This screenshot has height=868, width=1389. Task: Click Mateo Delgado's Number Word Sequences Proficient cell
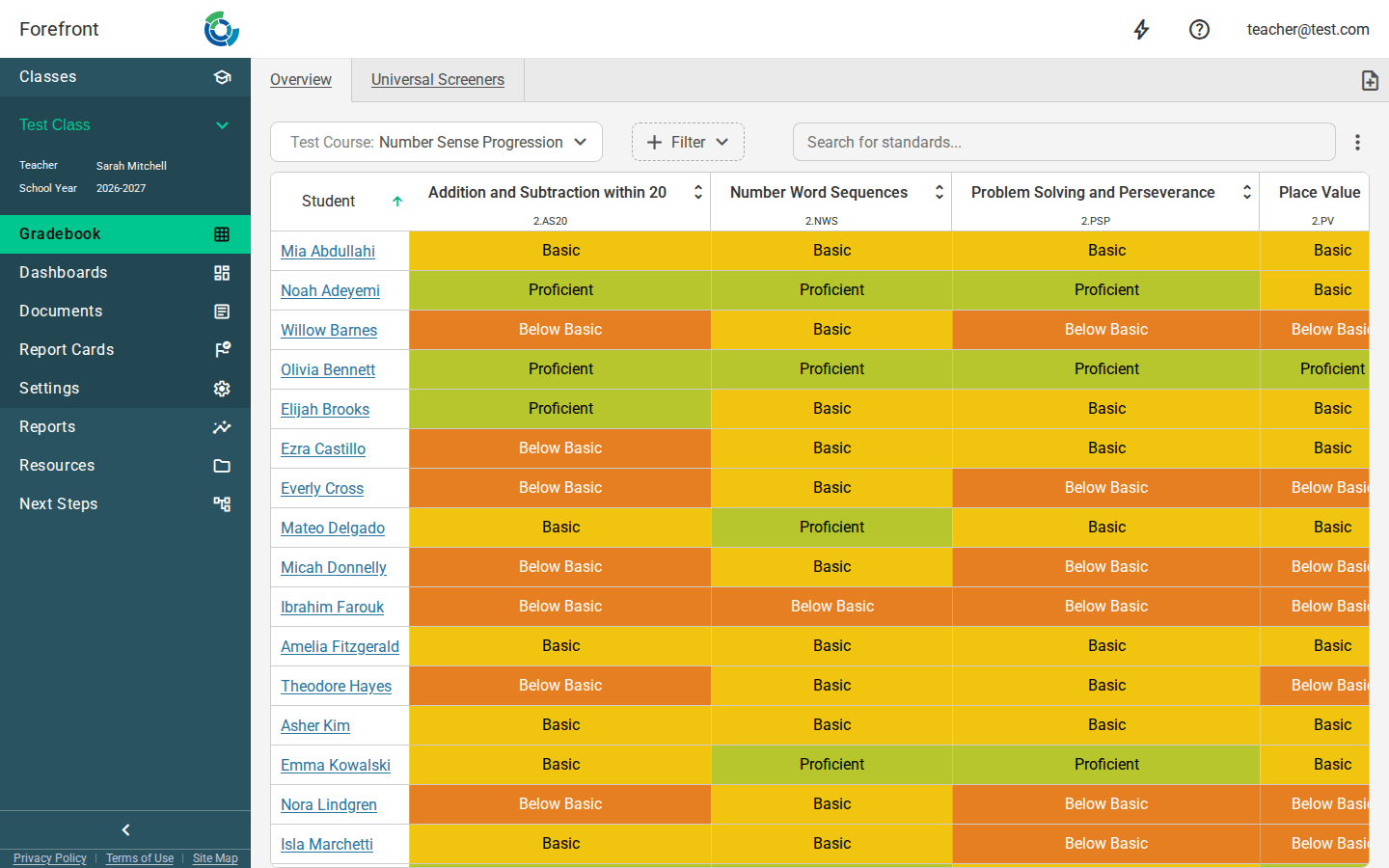[831, 528]
